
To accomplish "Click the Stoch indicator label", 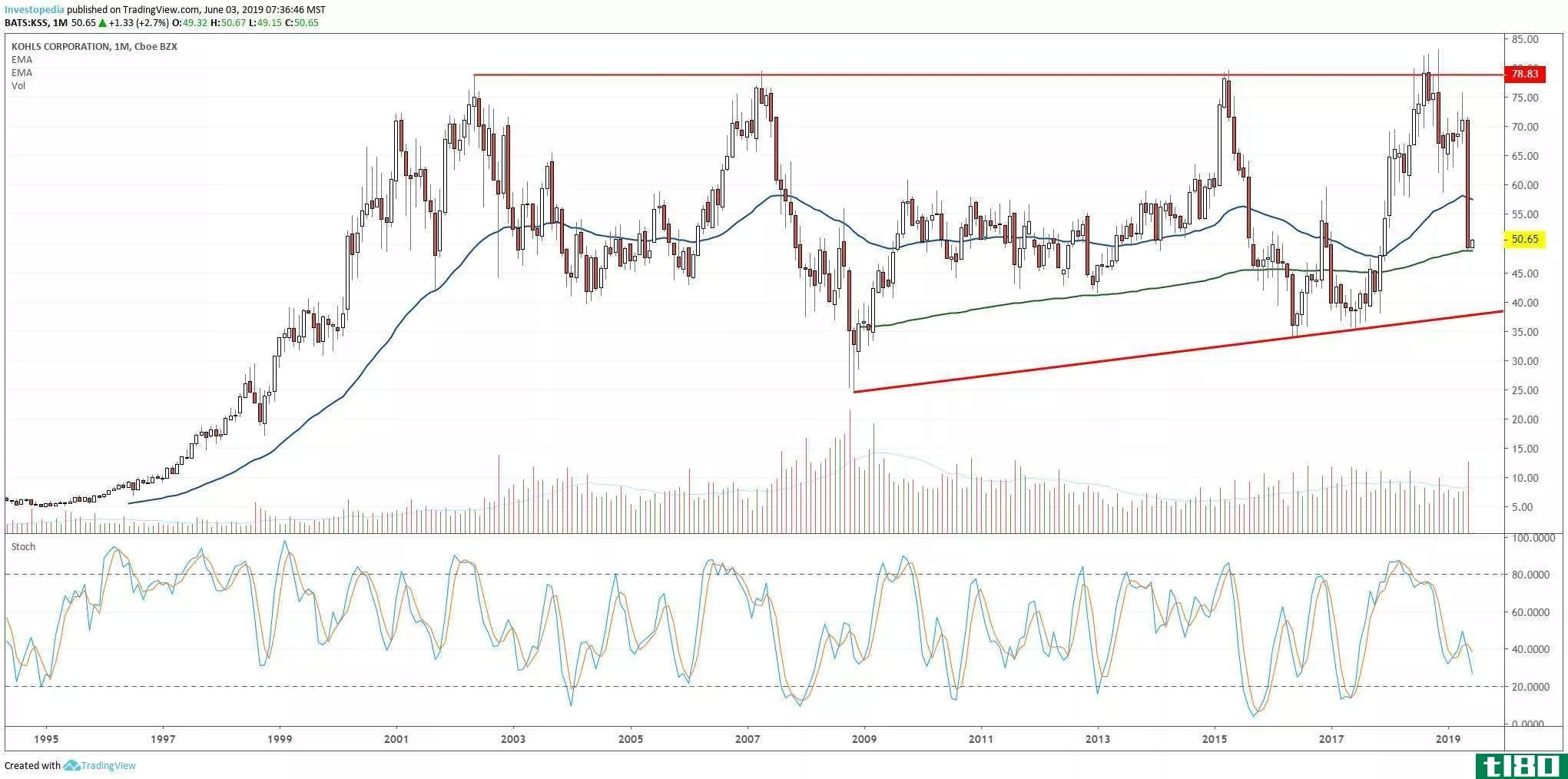I will (x=23, y=547).
